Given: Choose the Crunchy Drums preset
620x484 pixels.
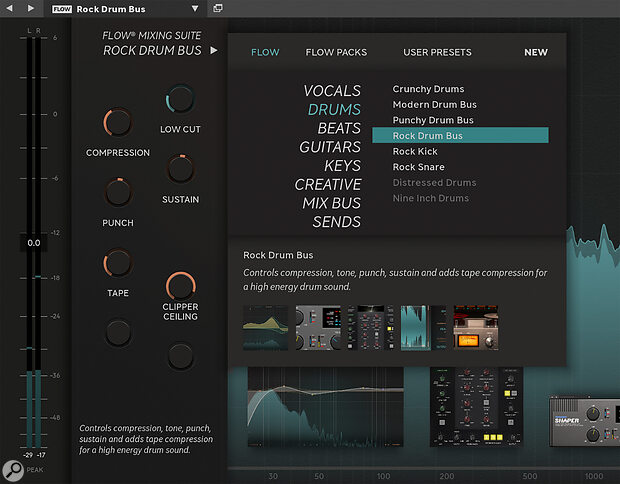Looking at the screenshot, I should click(428, 89).
